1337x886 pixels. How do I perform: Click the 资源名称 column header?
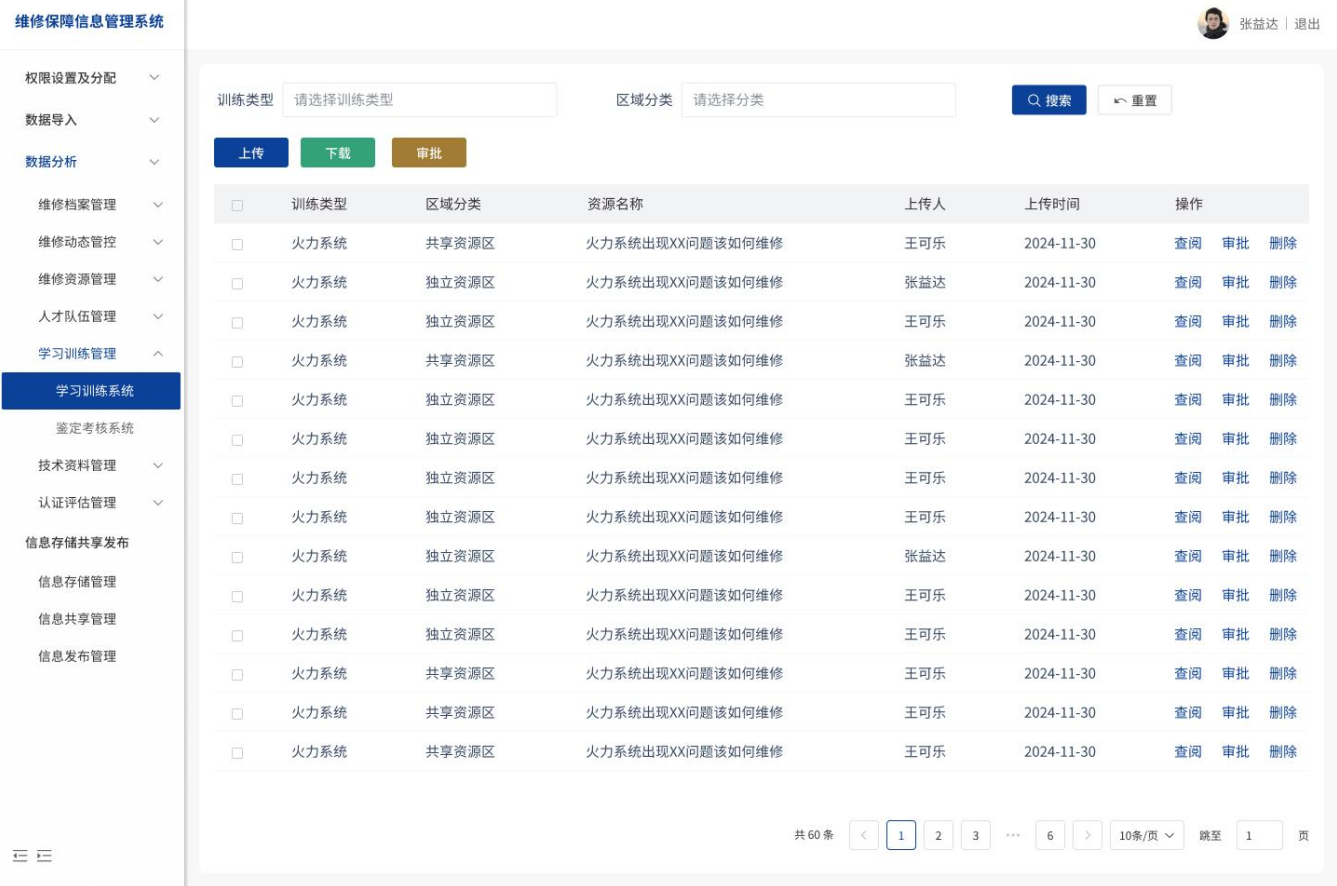point(615,204)
